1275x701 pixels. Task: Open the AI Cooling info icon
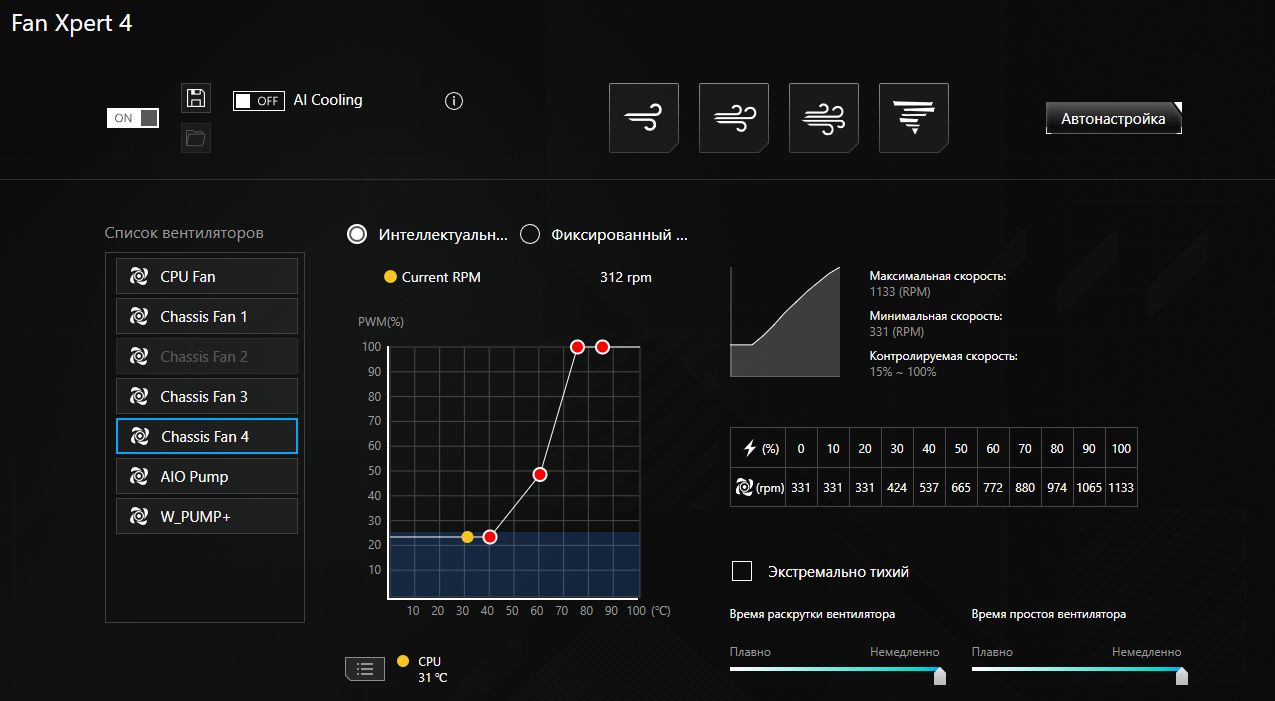pyautogui.click(x=454, y=101)
